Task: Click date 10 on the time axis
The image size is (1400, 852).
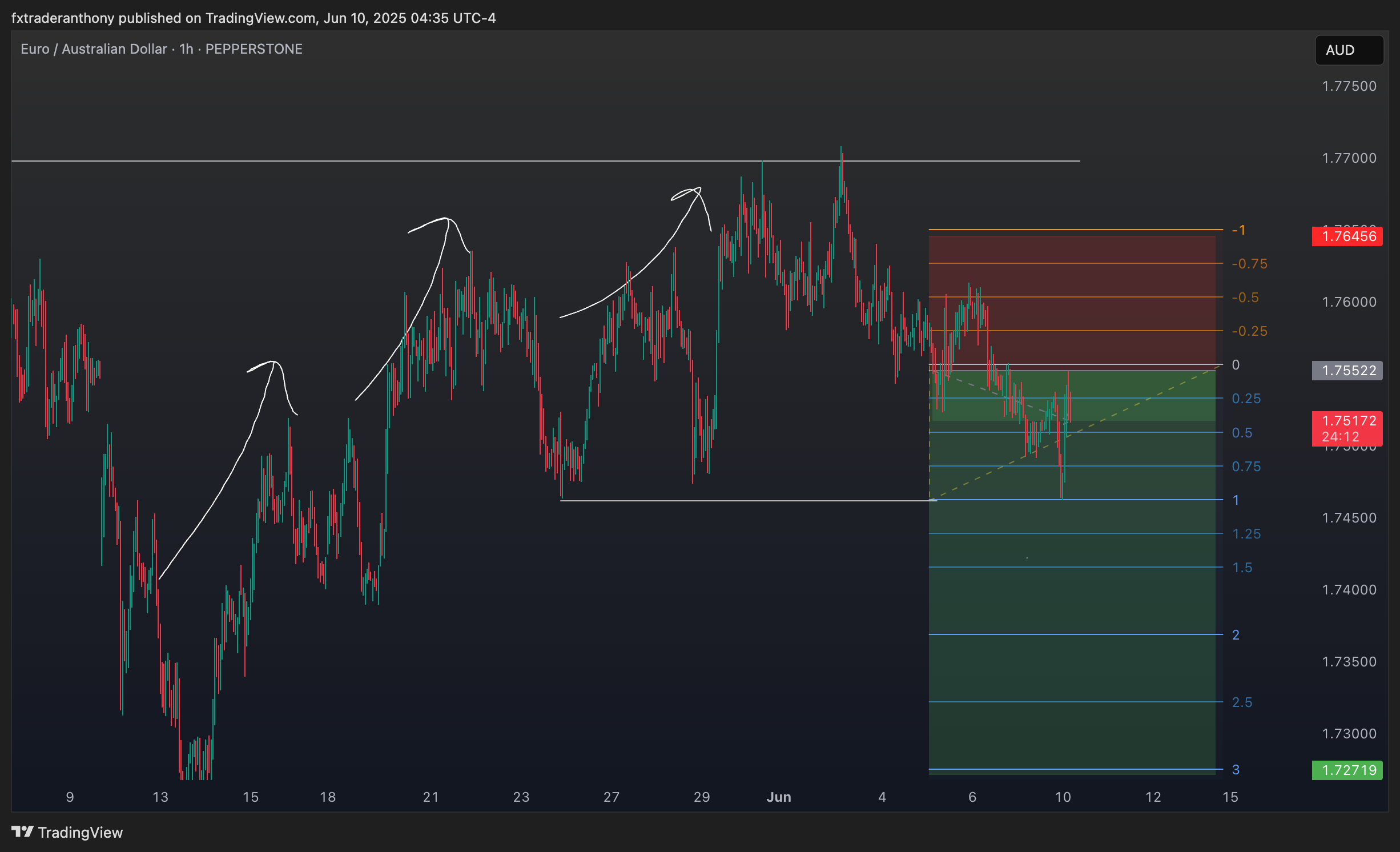Action: (1063, 797)
